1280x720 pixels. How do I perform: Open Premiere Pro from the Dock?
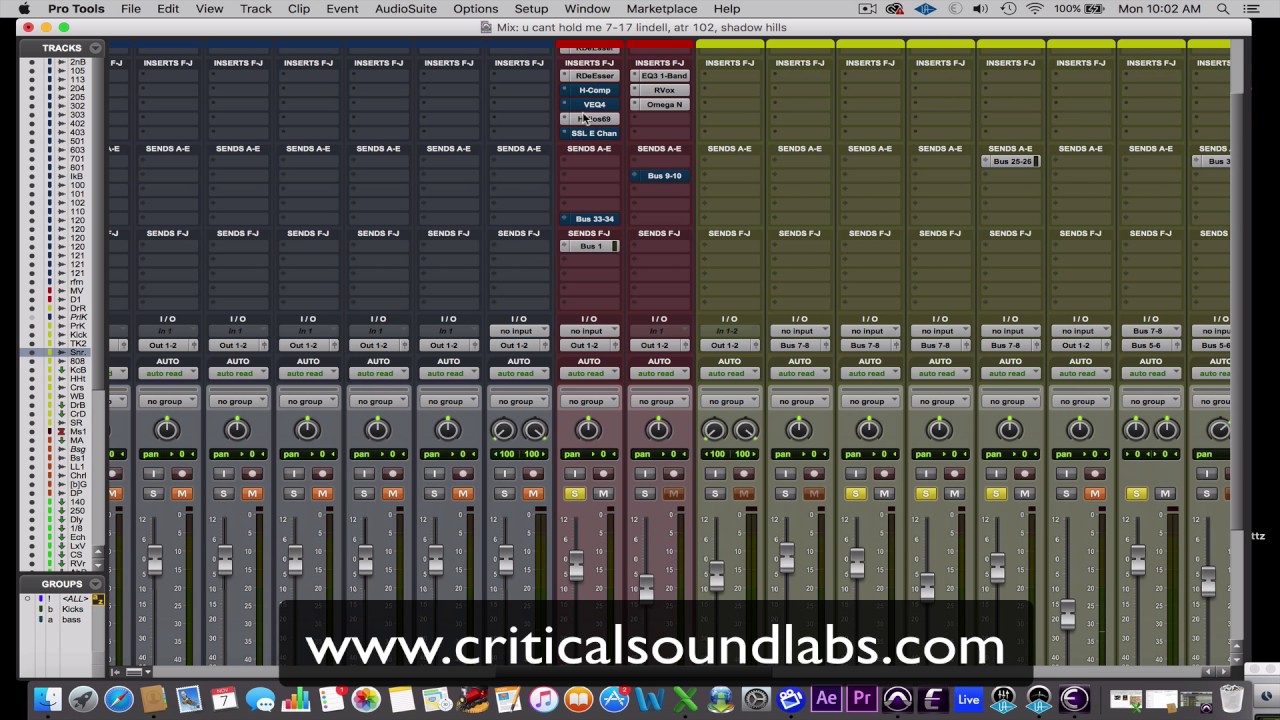coord(861,699)
